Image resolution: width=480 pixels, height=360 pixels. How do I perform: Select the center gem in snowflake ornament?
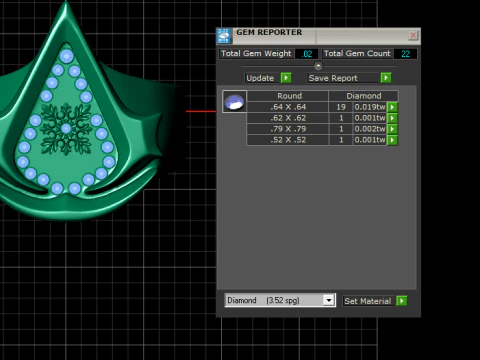[x=66, y=128]
